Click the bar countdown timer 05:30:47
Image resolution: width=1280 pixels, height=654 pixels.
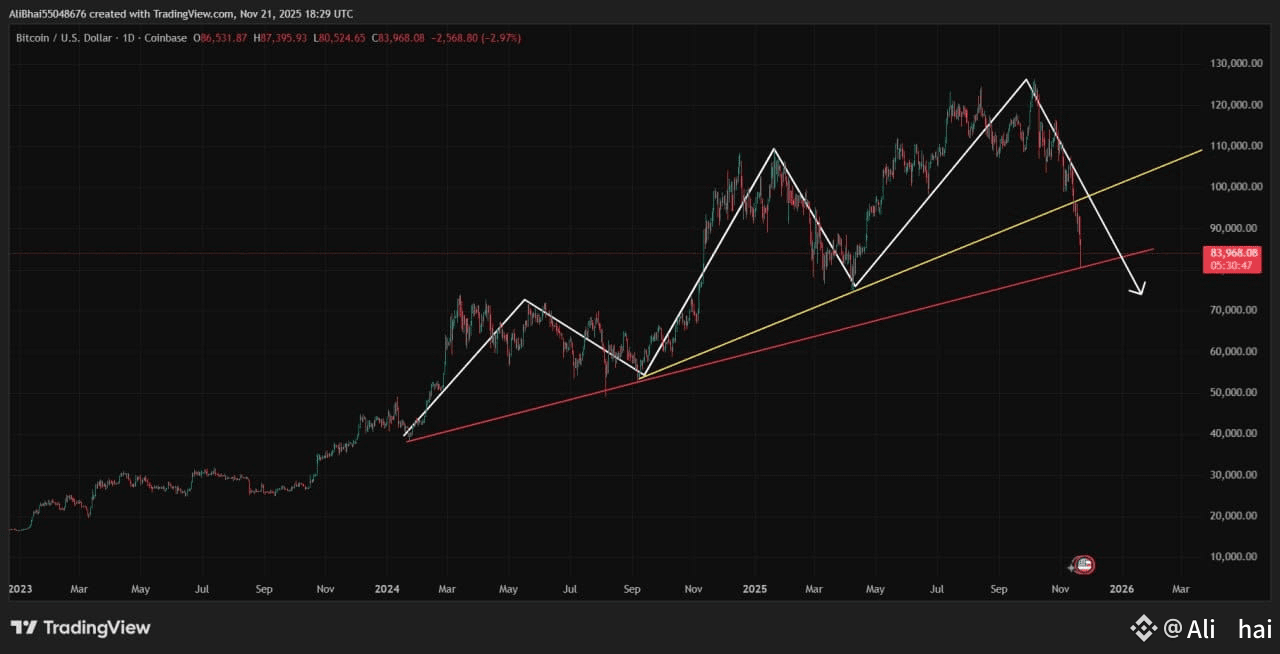(1231, 266)
